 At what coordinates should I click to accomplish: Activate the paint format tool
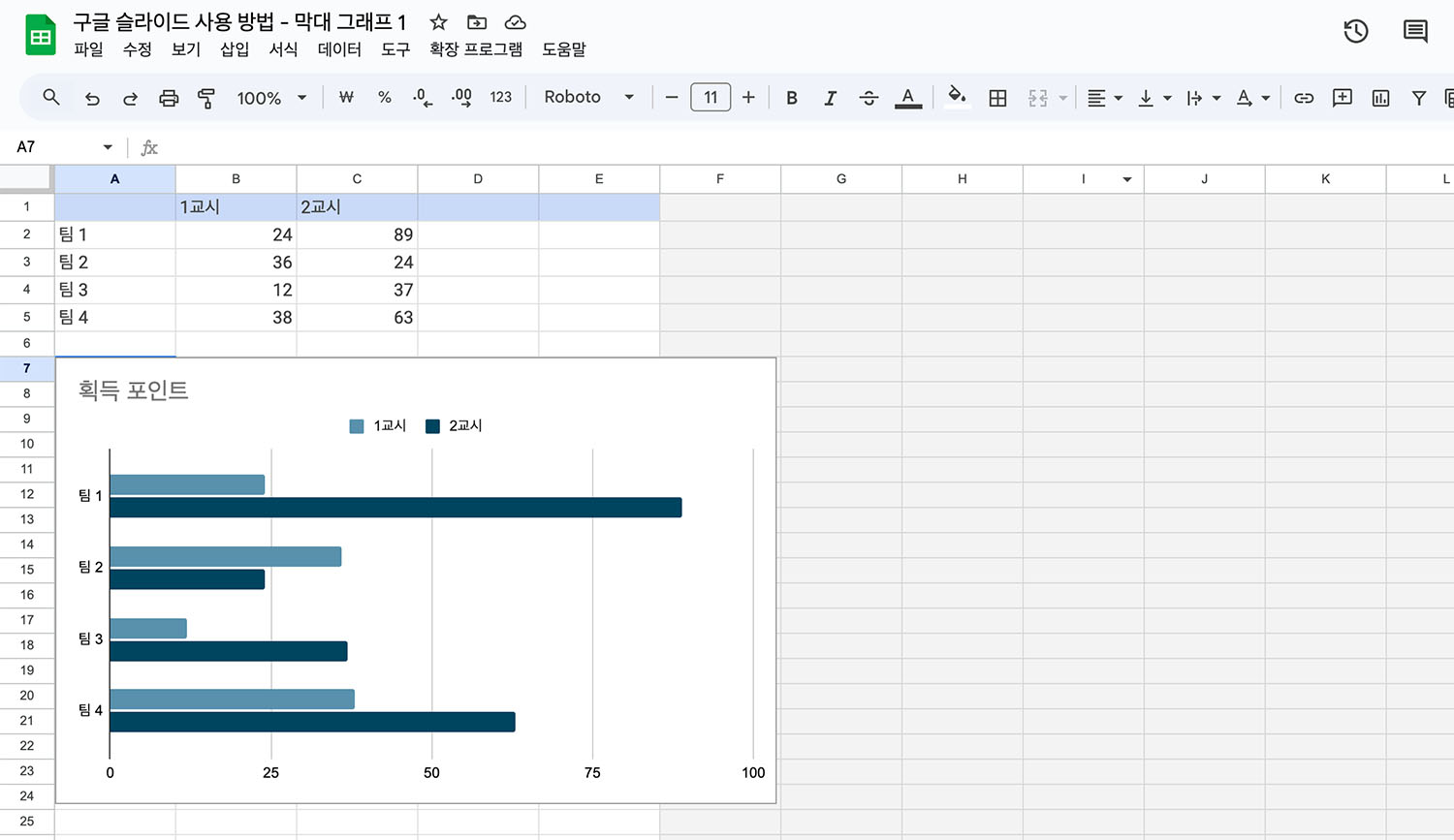[x=206, y=98]
